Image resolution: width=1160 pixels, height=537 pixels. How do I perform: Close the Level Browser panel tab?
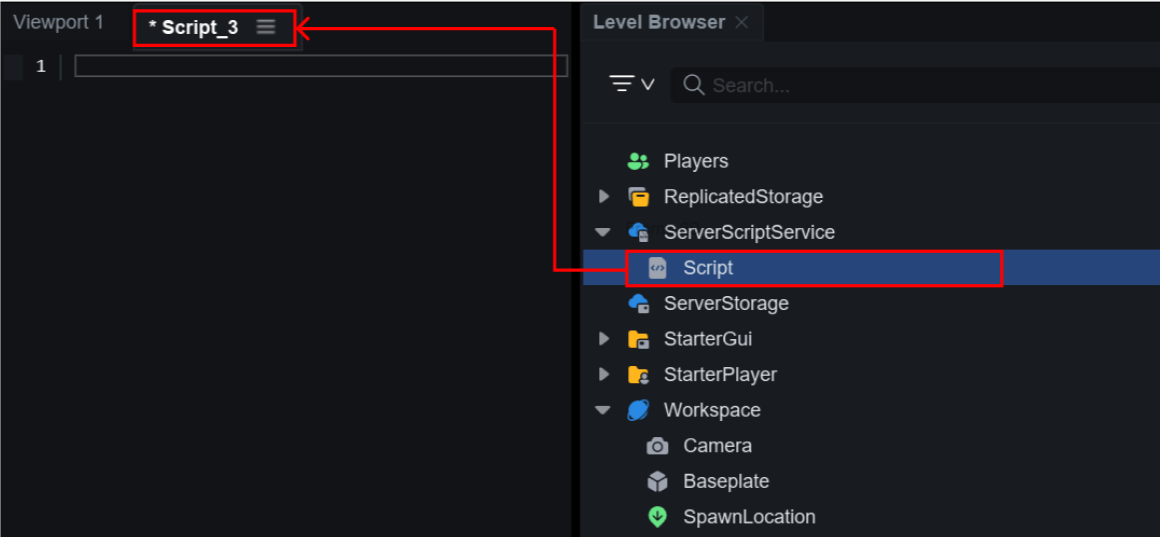[x=741, y=22]
